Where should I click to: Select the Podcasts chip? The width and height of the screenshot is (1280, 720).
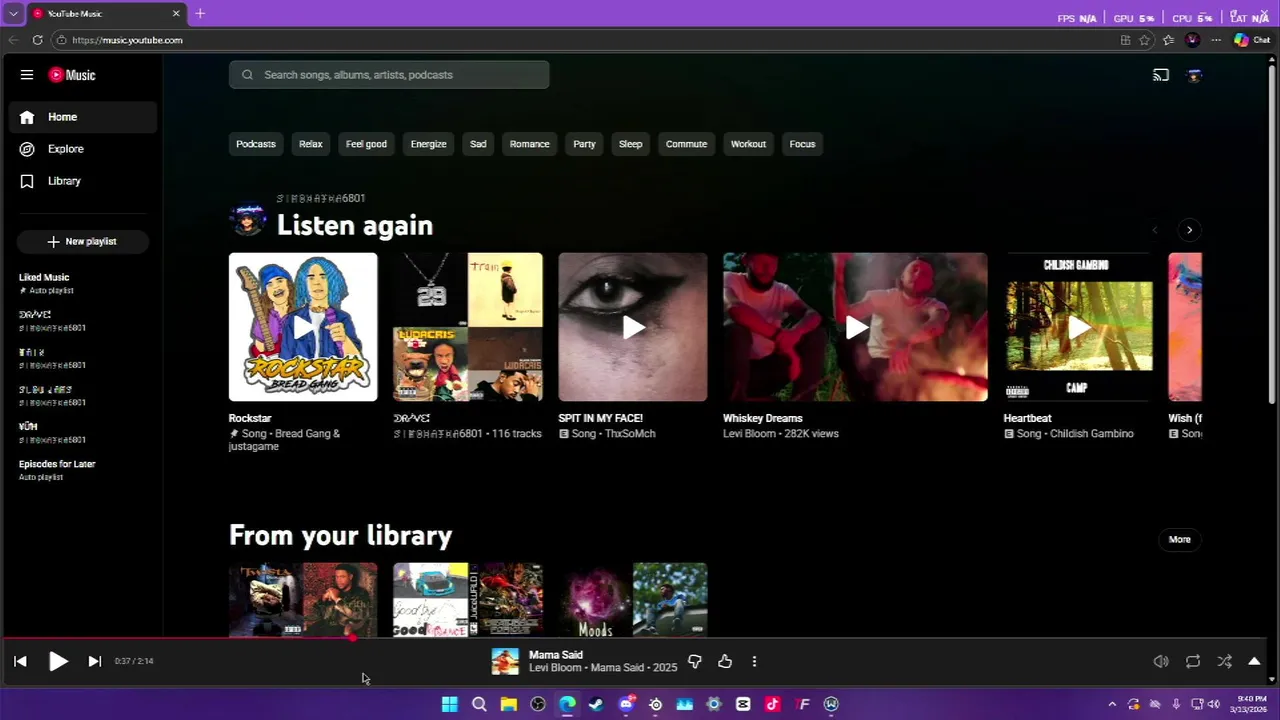[256, 144]
